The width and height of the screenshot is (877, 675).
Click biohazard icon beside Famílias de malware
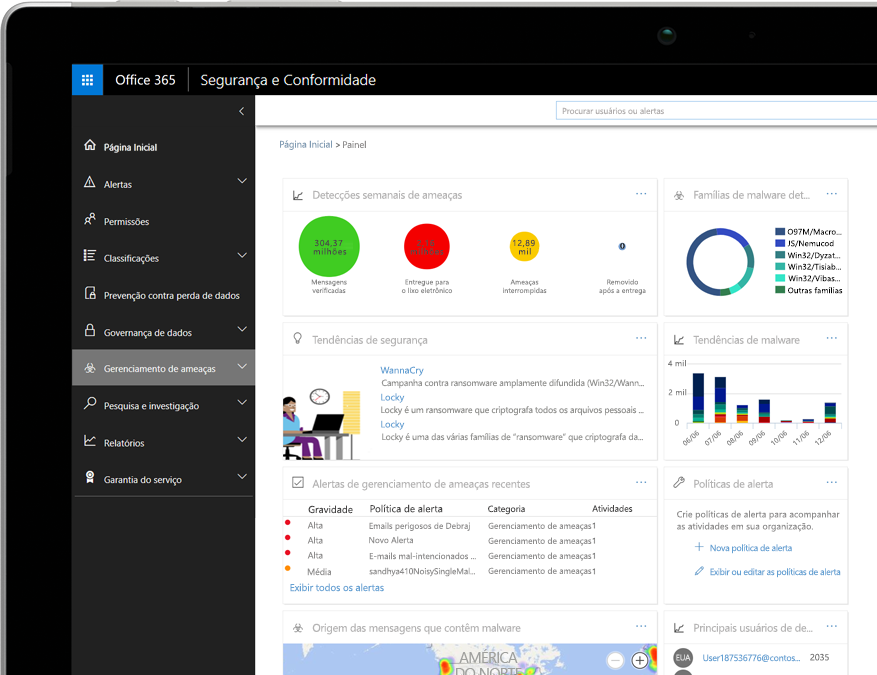[679, 195]
